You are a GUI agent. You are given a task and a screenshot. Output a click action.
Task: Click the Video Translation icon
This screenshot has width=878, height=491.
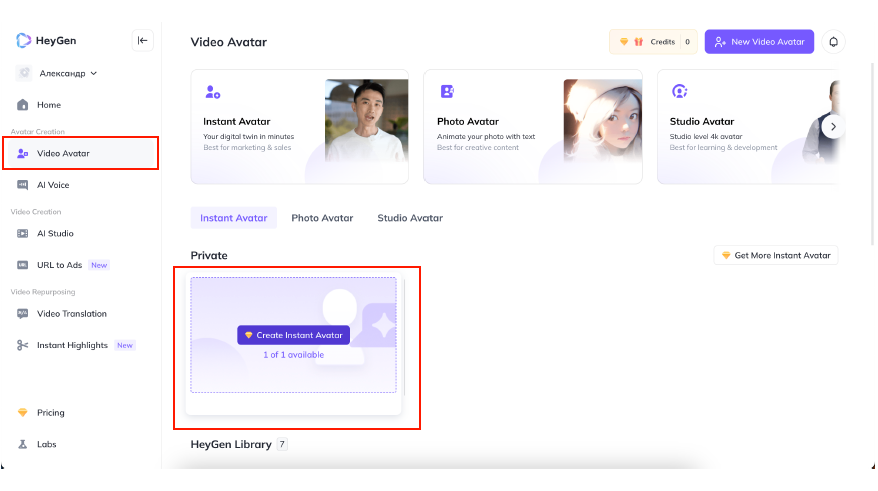22,314
